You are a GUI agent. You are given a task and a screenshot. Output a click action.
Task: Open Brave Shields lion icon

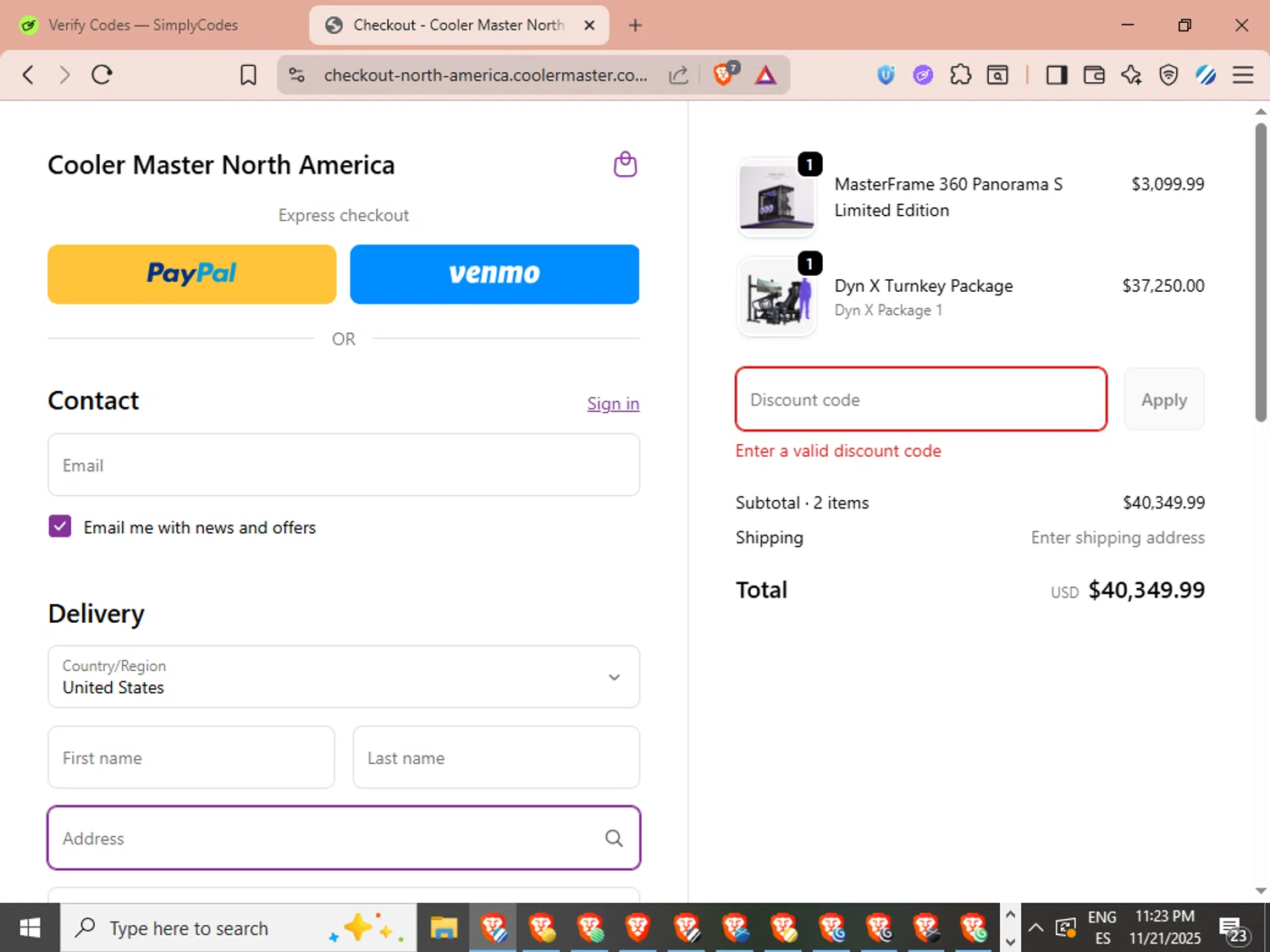725,74
